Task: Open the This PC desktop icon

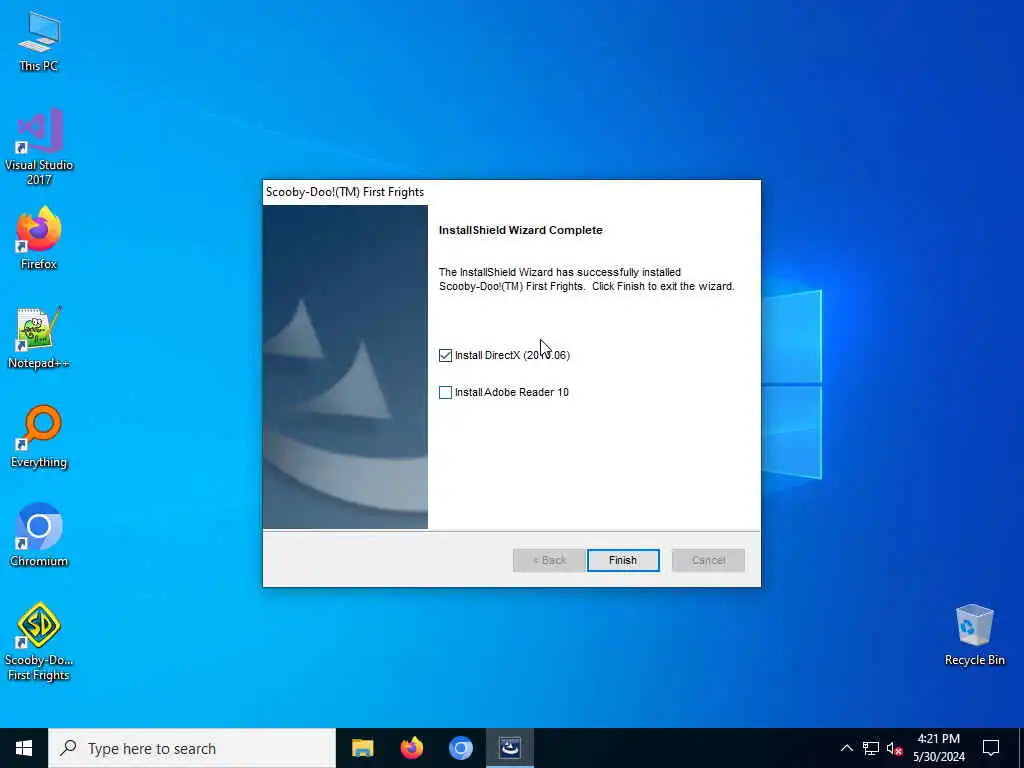Action: tap(39, 41)
